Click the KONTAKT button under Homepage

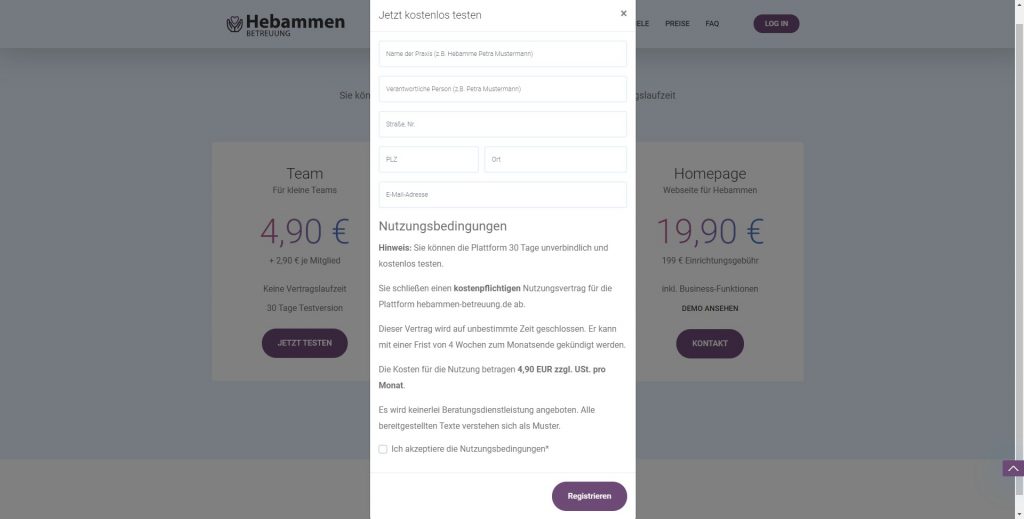(710, 343)
